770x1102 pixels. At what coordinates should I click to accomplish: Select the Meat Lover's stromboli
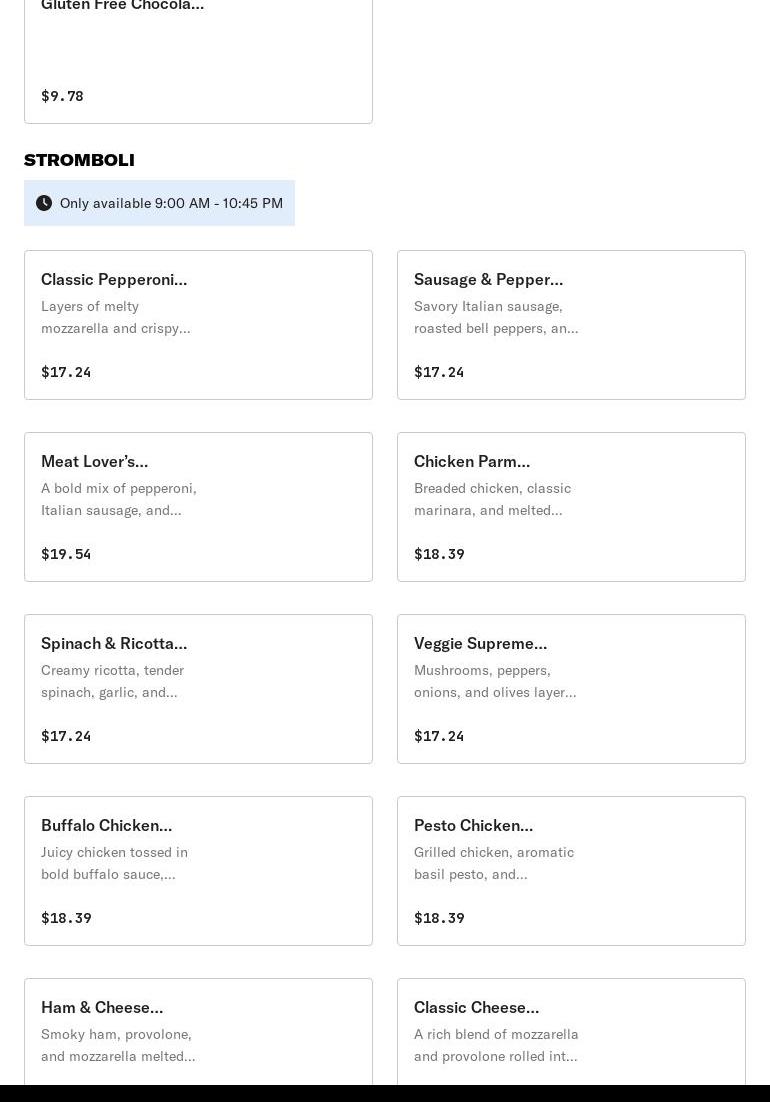pyautogui.click(x=198, y=507)
